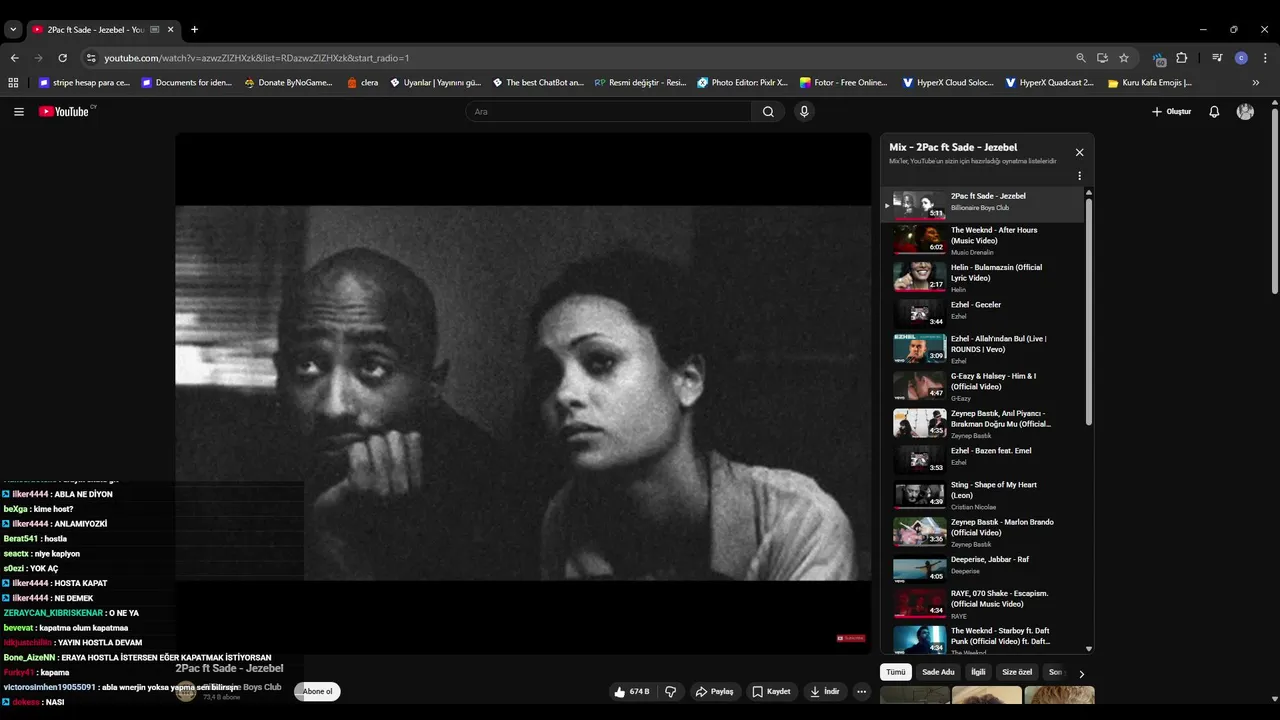Play Deeperise, Jabbar - Raf

984,568
